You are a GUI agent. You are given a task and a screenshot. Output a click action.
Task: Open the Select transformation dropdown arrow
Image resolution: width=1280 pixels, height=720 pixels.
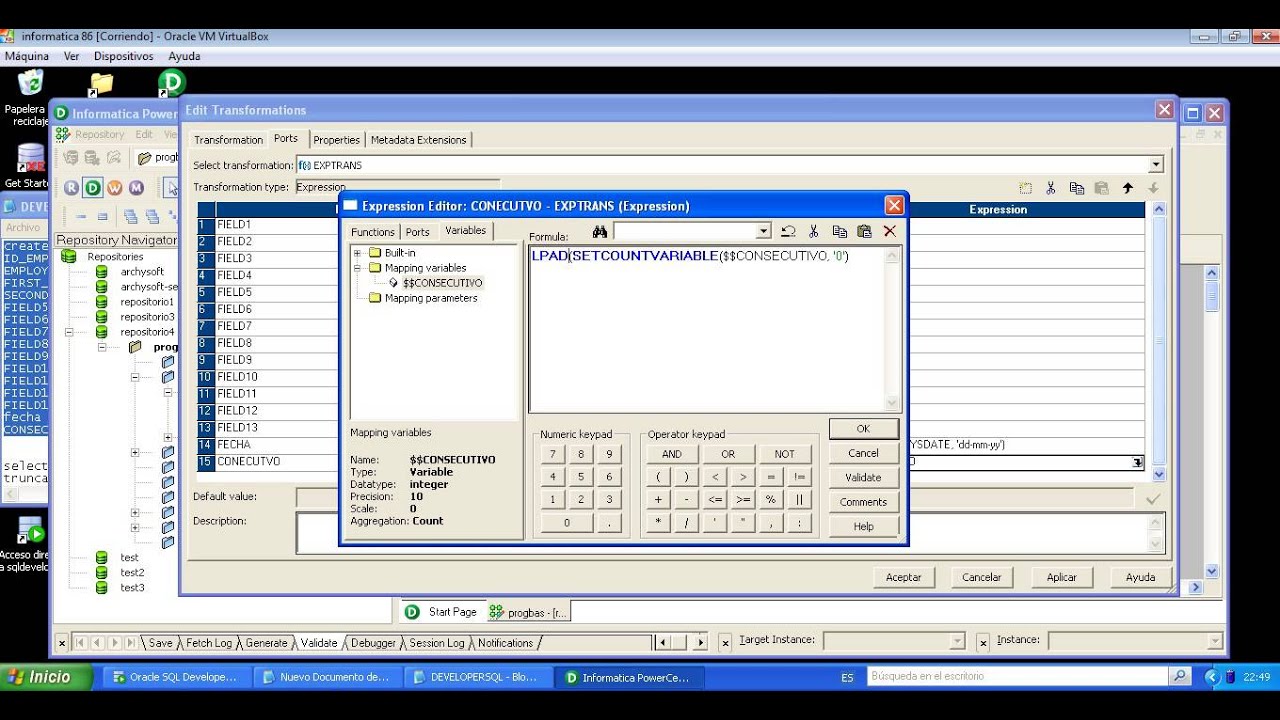(1156, 165)
